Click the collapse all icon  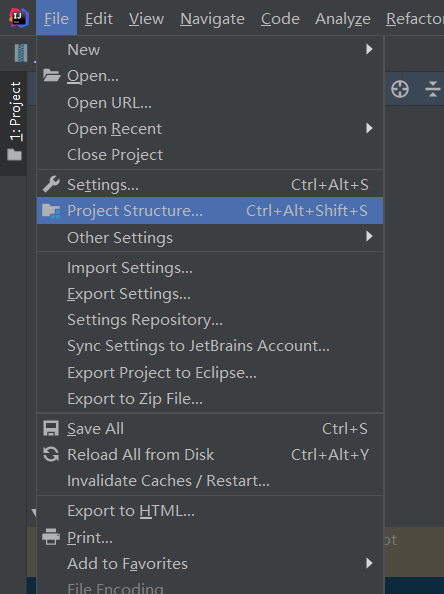432,89
